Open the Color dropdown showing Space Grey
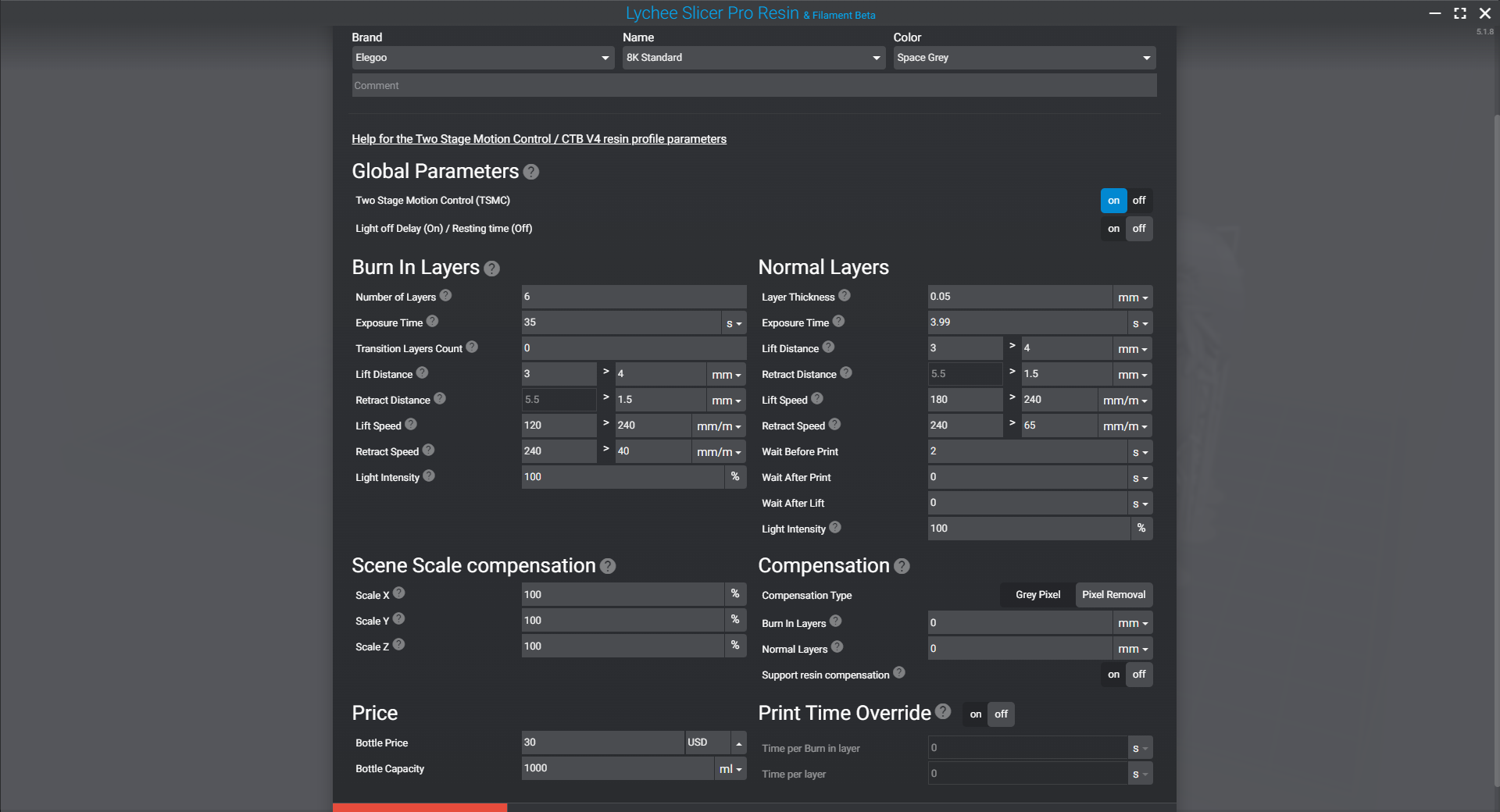This screenshot has width=1500, height=812. (1024, 58)
